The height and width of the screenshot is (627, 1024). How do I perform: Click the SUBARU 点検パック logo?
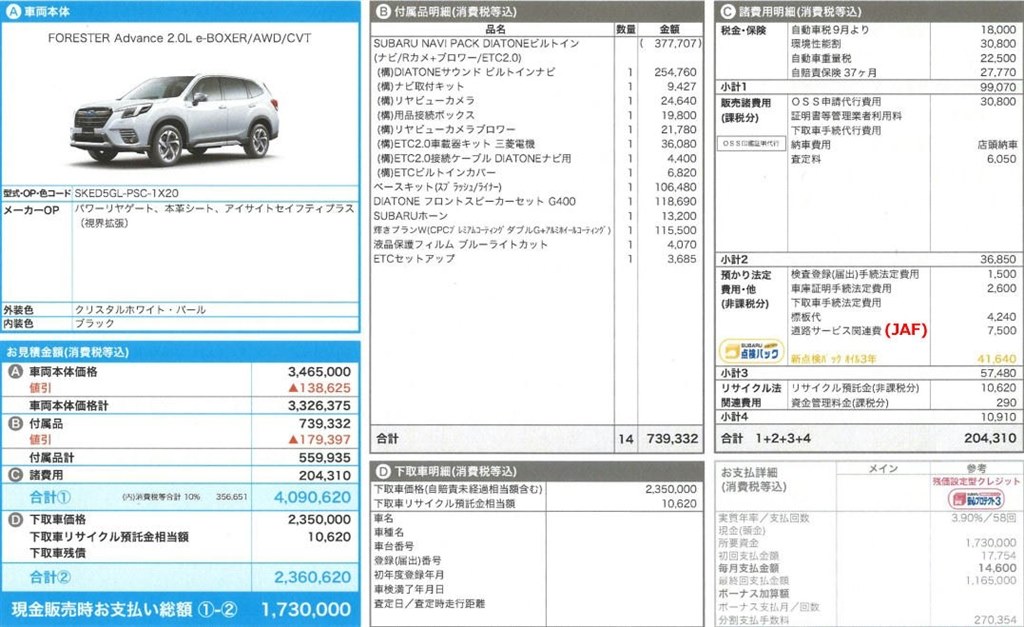pos(751,351)
